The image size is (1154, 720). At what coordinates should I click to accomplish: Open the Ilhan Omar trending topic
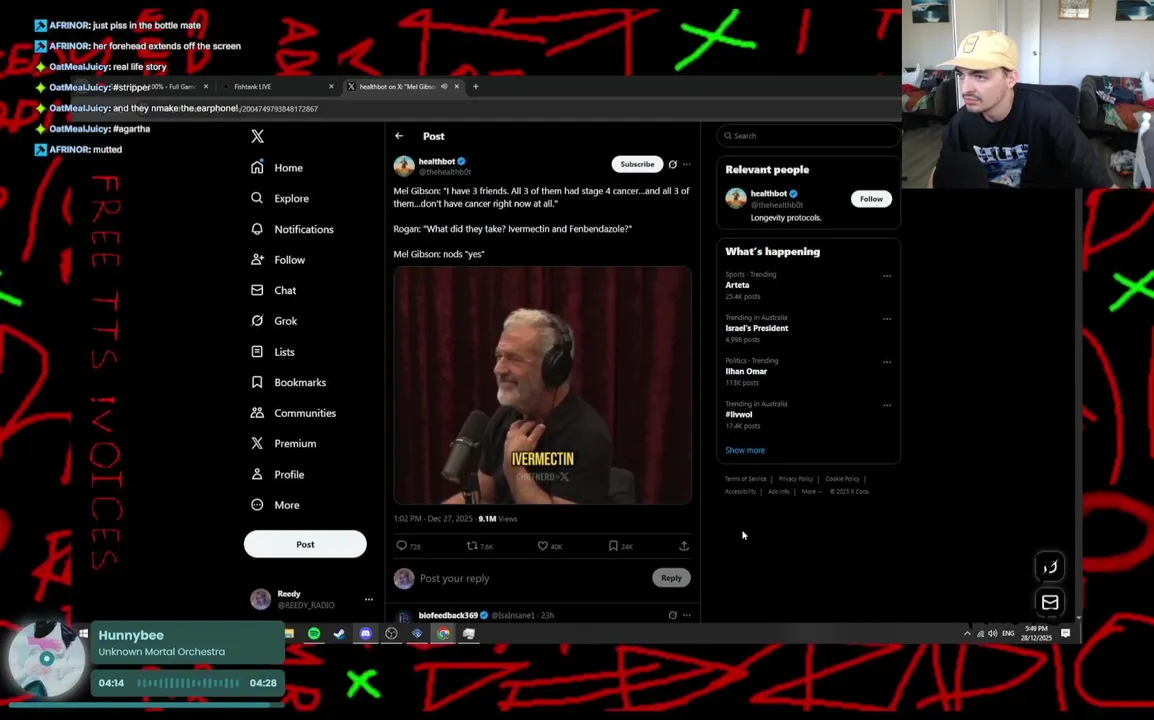coord(746,371)
